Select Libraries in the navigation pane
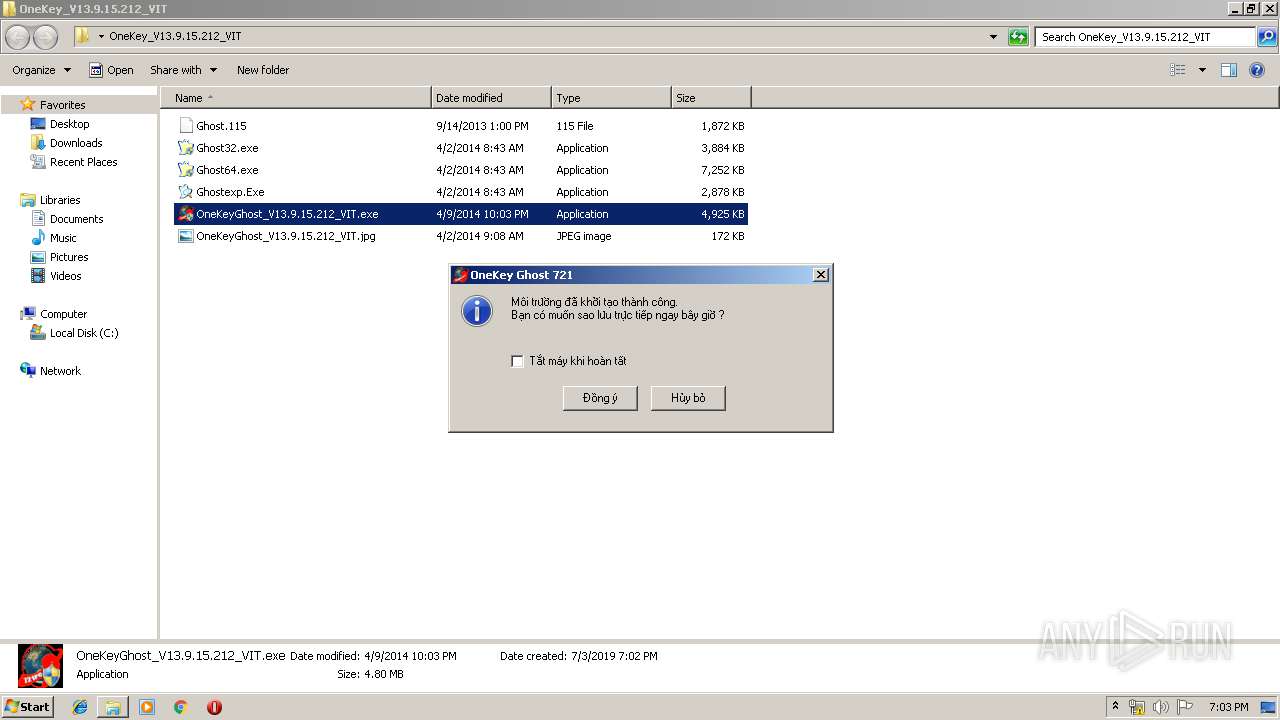1280x720 pixels. coord(60,200)
